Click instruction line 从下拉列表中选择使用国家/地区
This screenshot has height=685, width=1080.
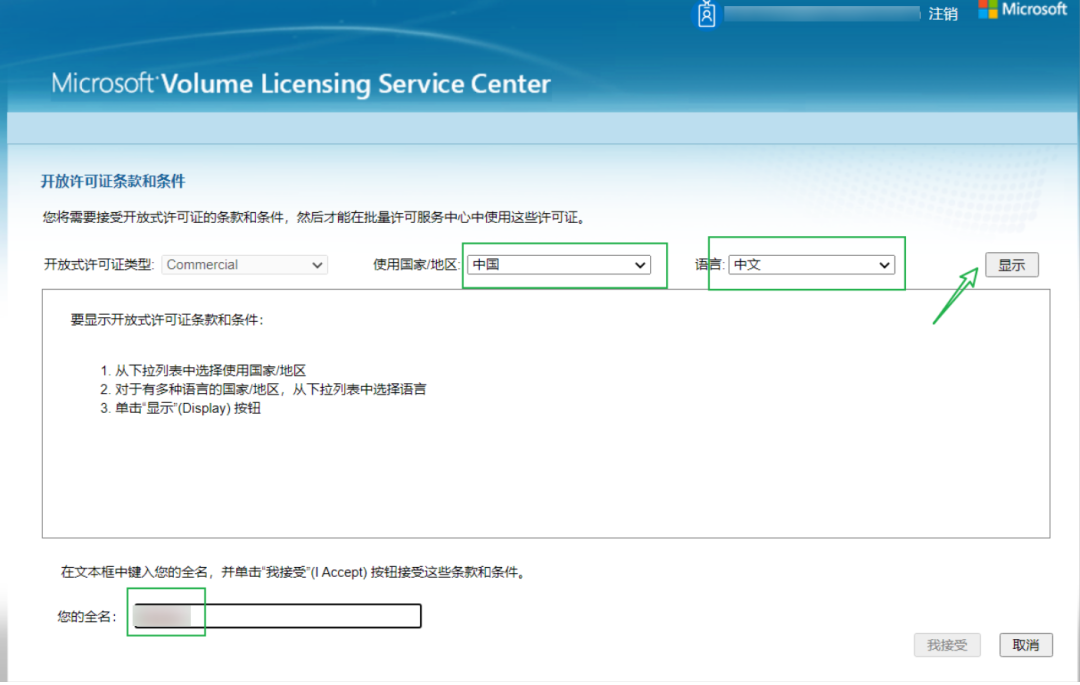pos(210,370)
